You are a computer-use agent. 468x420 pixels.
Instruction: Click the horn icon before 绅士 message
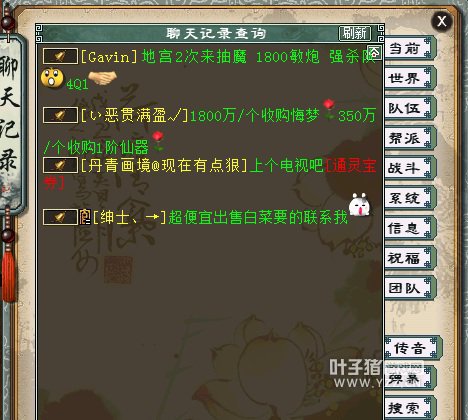click(x=60, y=217)
